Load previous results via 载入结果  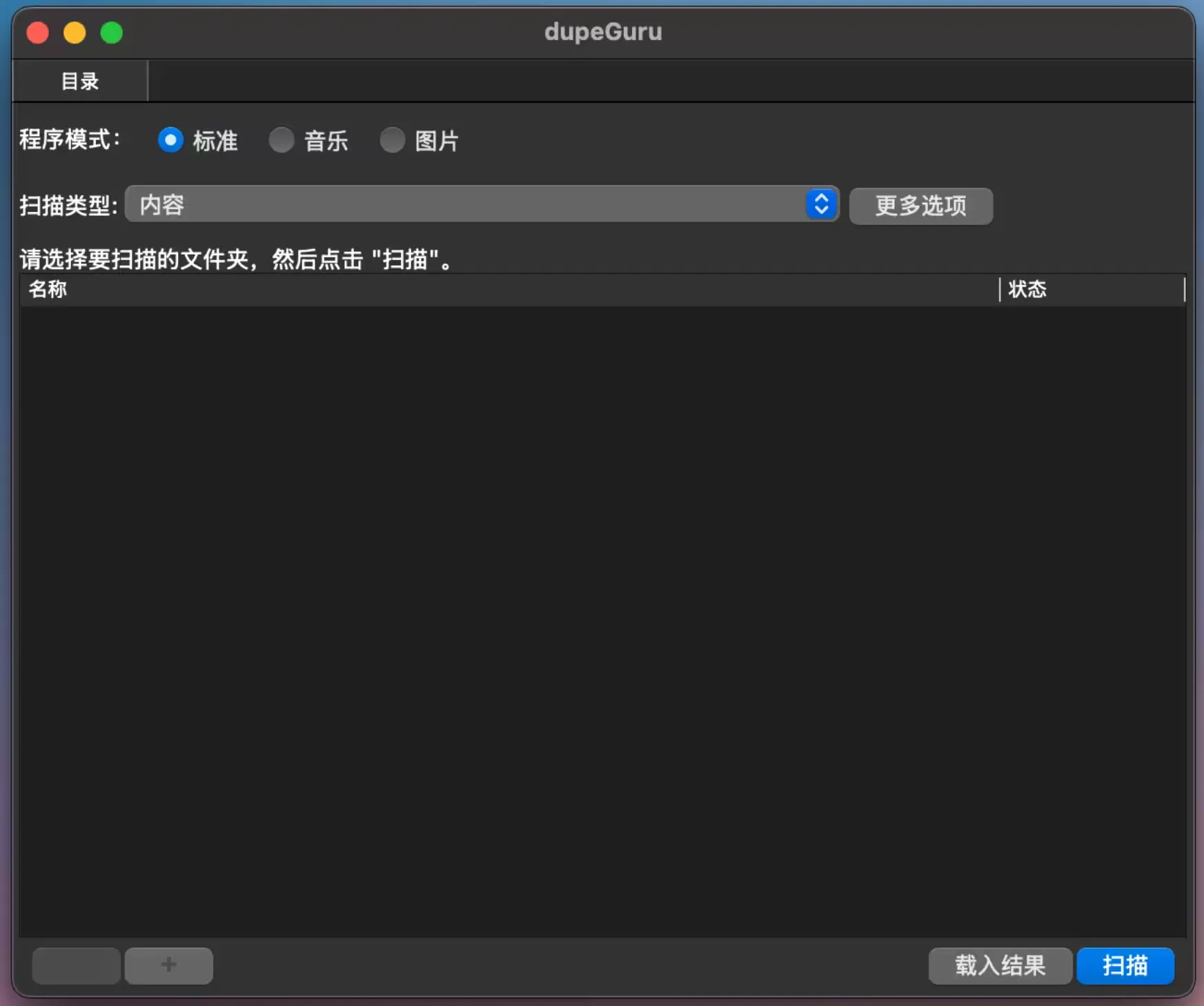[1000, 965]
